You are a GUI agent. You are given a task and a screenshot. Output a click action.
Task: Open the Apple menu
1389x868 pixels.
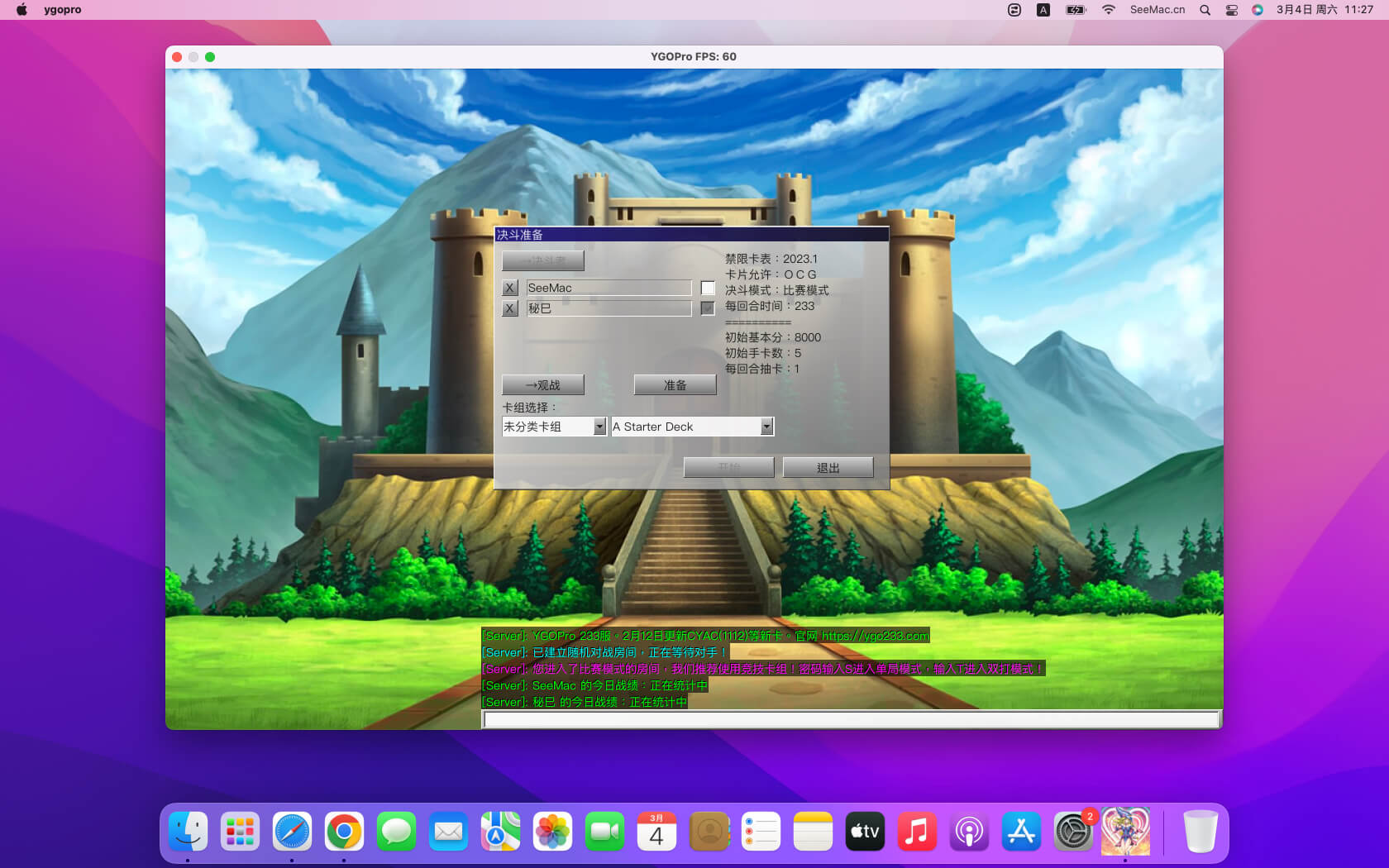coord(22,10)
